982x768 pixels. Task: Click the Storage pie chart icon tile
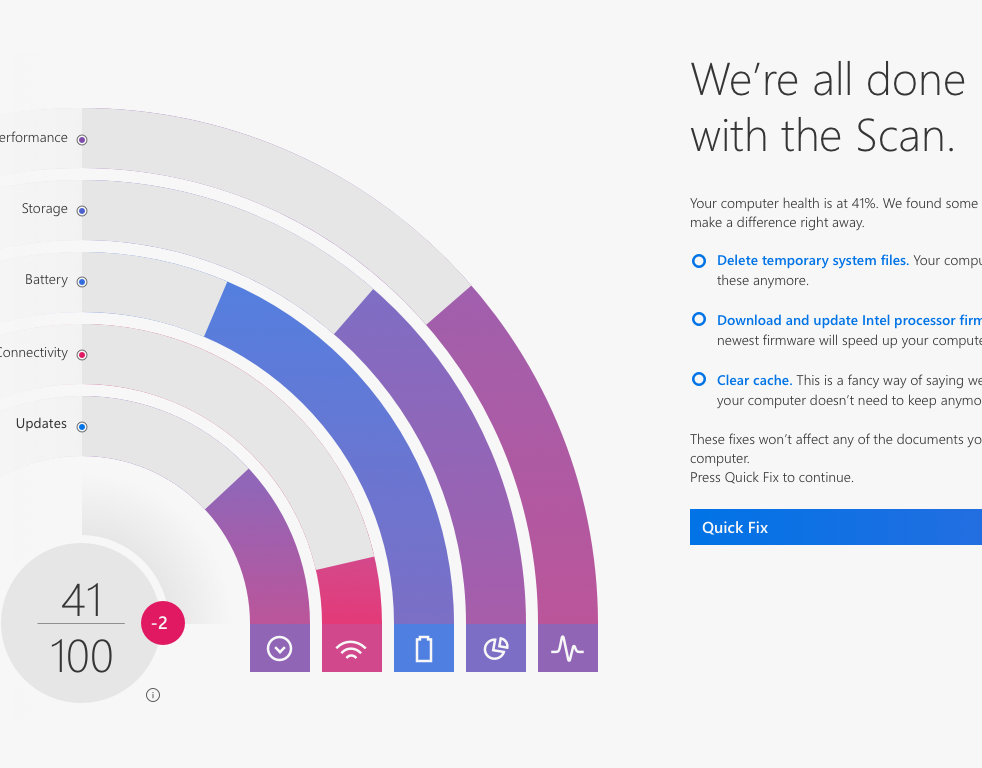[x=495, y=648]
